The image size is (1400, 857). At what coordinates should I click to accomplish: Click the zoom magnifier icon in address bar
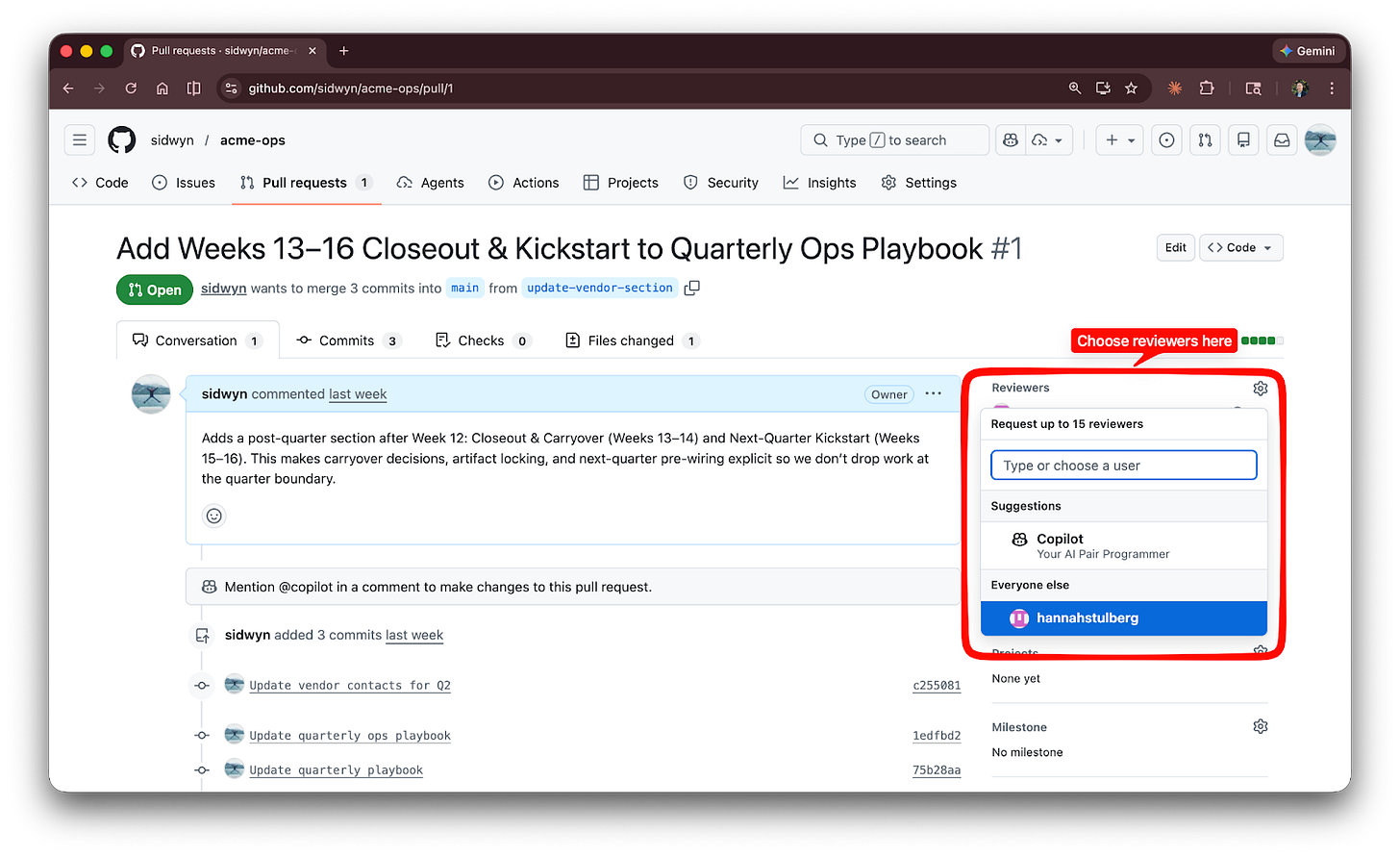tap(1075, 88)
